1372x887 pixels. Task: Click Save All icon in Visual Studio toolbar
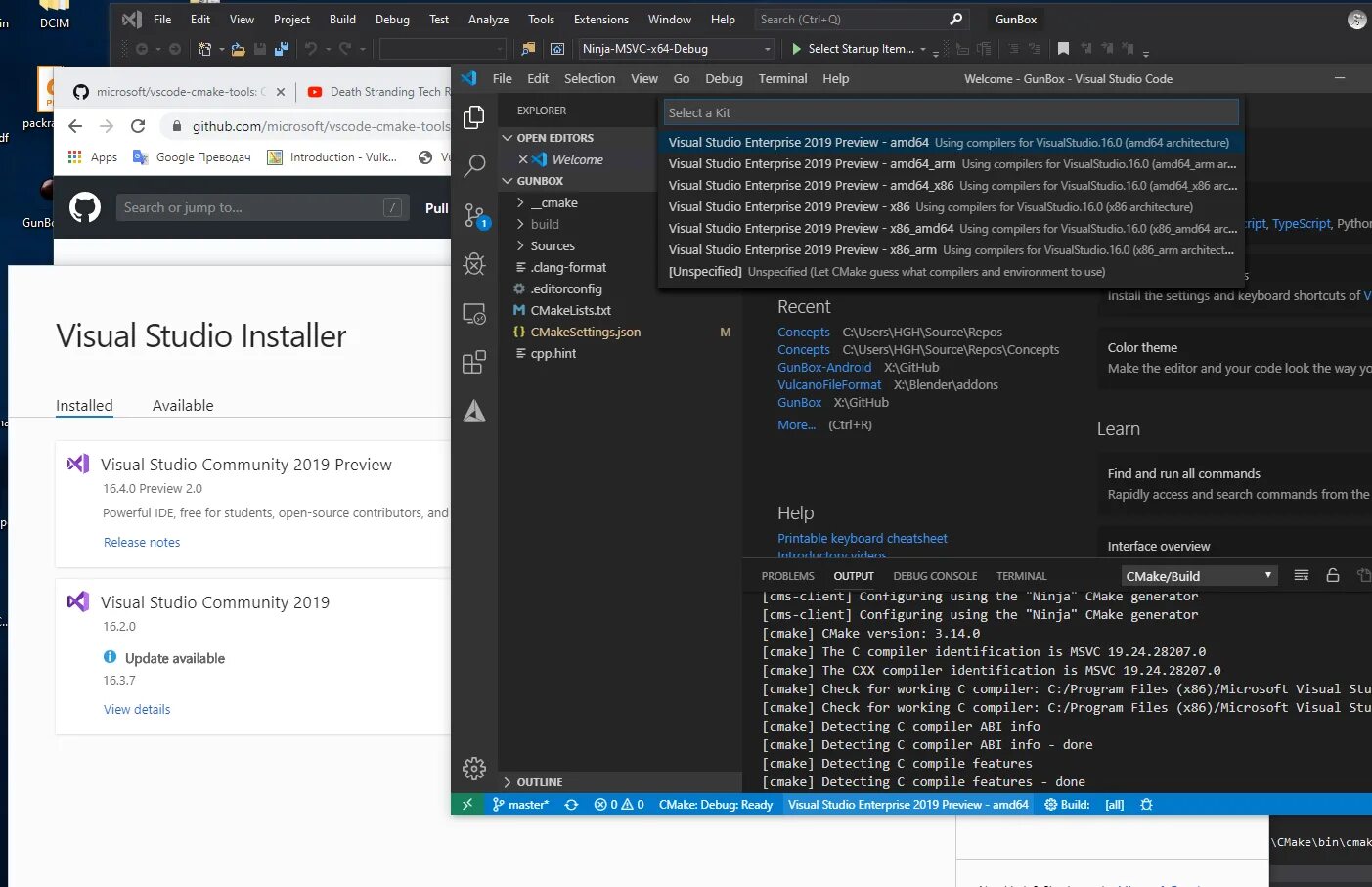point(282,49)
